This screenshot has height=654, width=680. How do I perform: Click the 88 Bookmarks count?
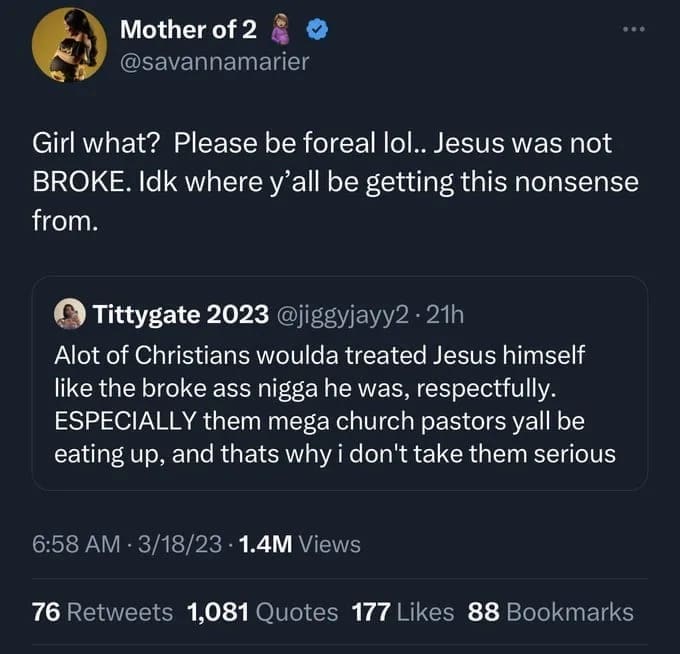click(x=550, y=612)
